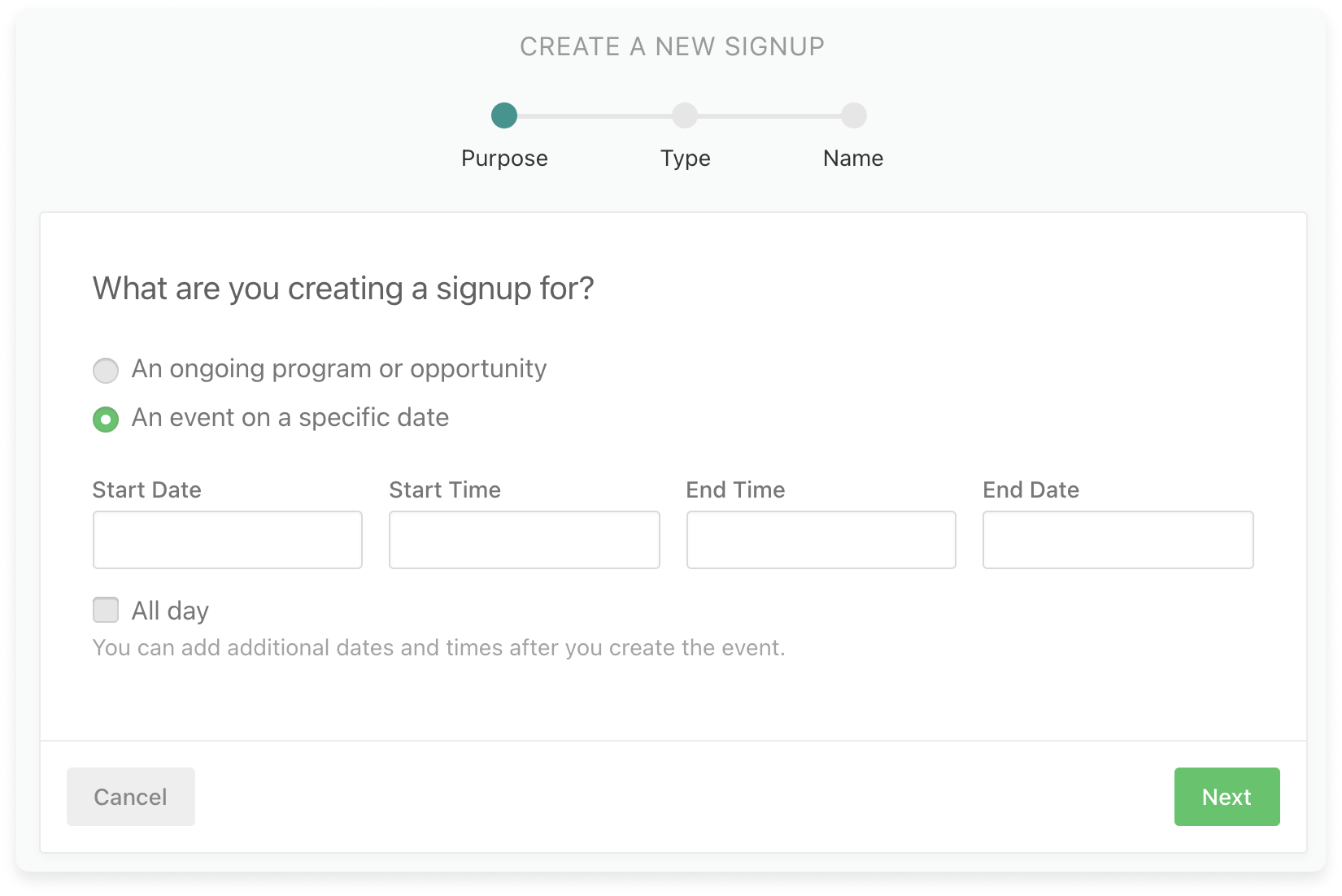
Task: Click the "An event on a specific date" text
Action: point(290,418)
